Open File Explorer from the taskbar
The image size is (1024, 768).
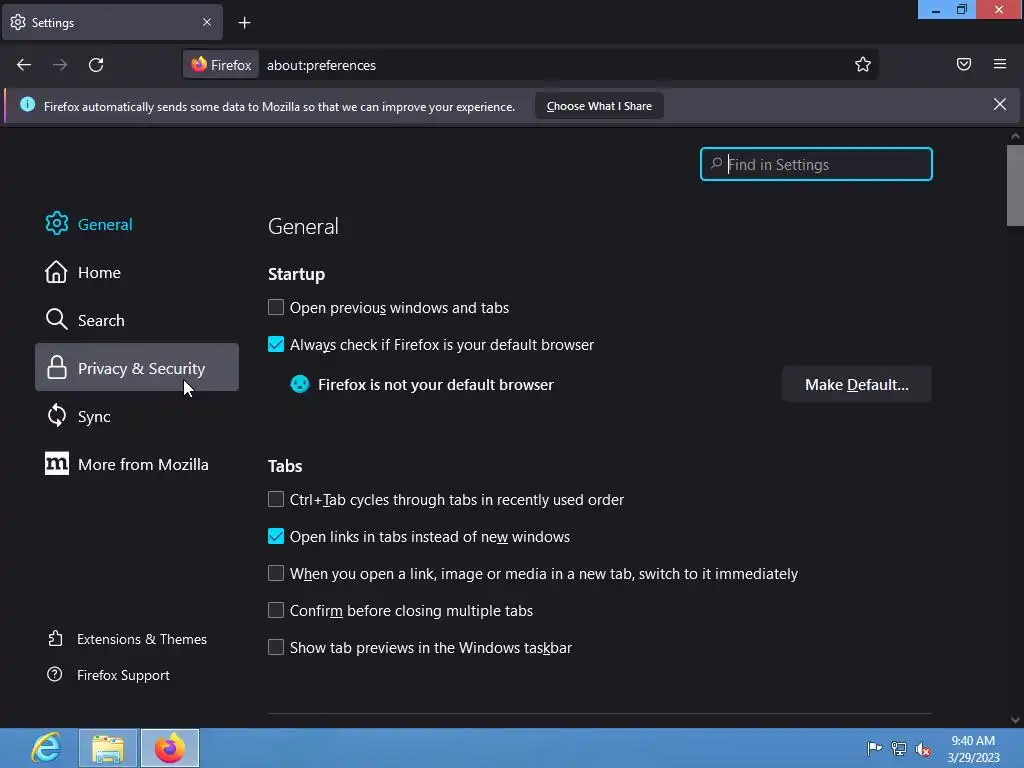[x=108, y=748]
